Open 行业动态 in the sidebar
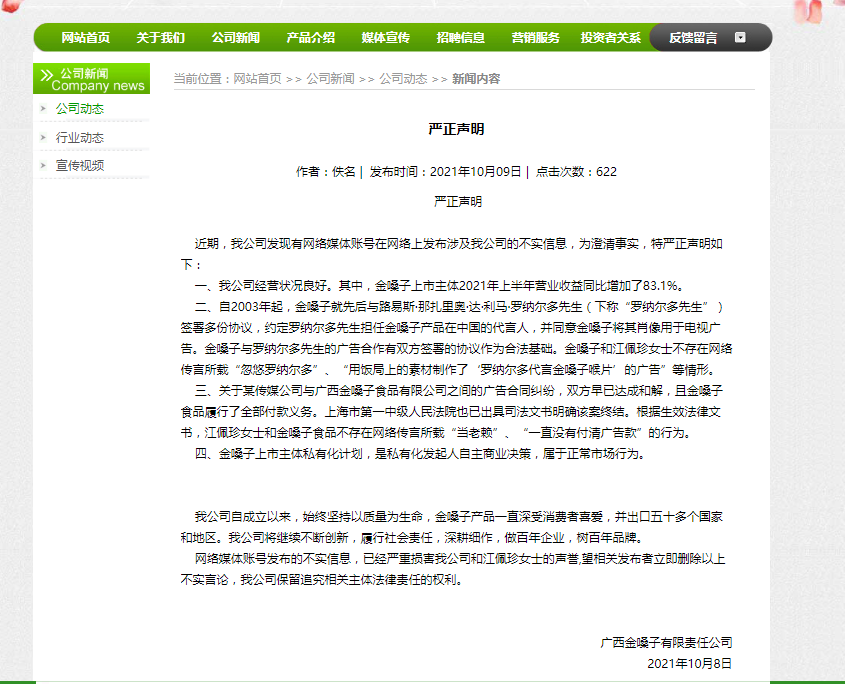Screen dimensions: 845x684 (80, 137)
